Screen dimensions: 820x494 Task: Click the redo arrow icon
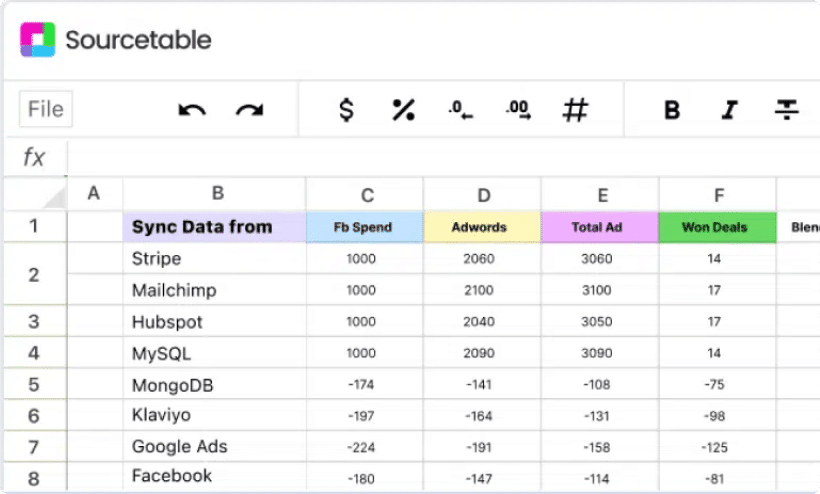pyautogui.click(x=249, y=110)
